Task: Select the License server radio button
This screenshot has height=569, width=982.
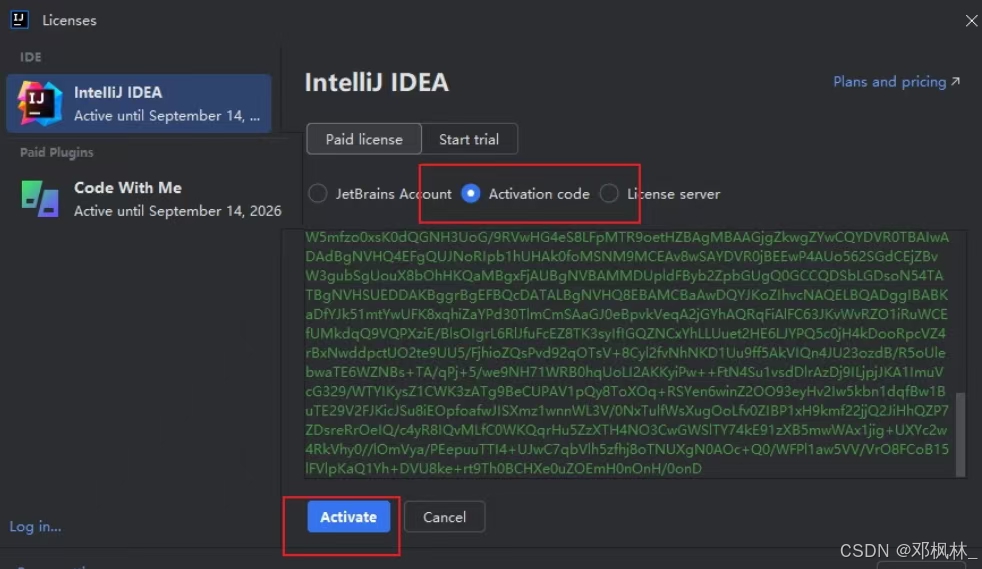Action: (x=609, y=193)
